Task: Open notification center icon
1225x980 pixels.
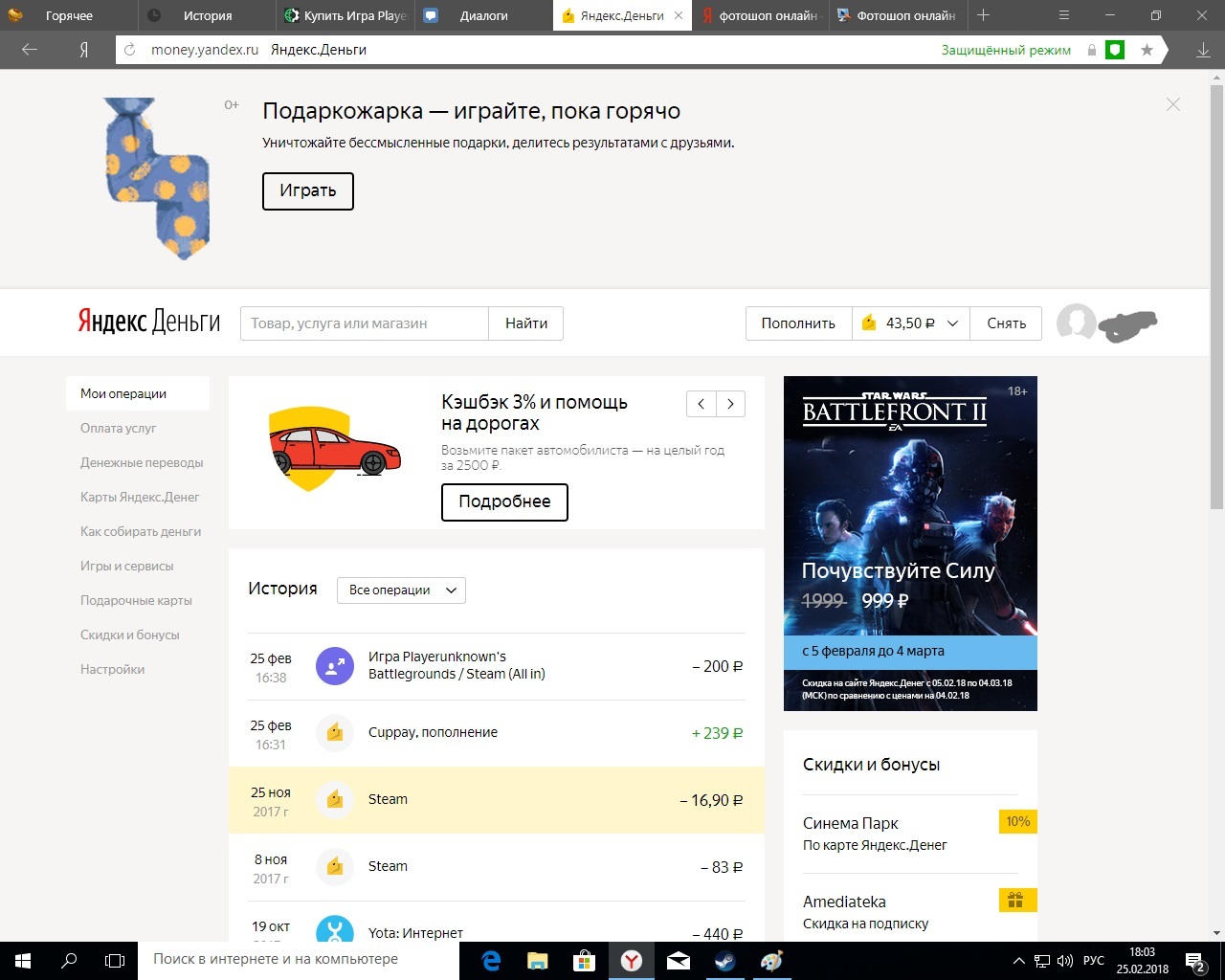Action: [x=1195, y=961]
